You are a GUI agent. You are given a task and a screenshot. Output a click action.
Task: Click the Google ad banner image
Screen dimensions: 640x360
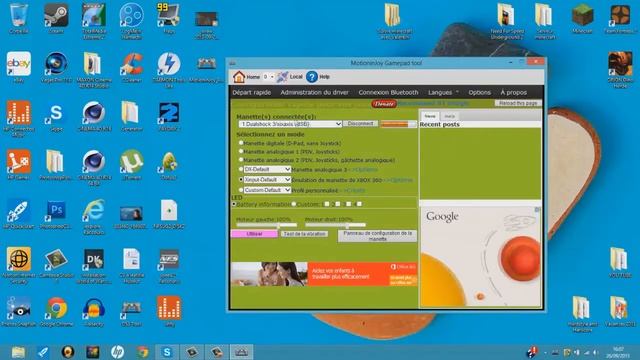pyautogui.click(x=480, y=257)
